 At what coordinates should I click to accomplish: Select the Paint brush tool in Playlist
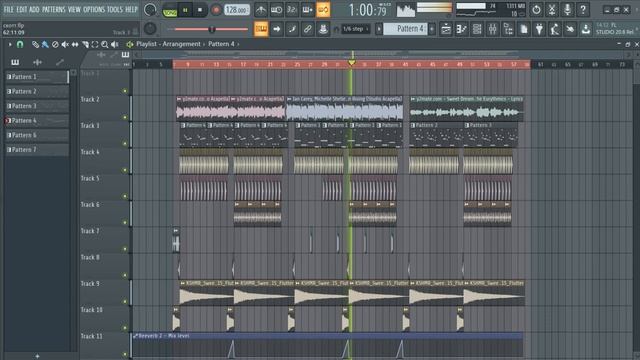(45, 44)
